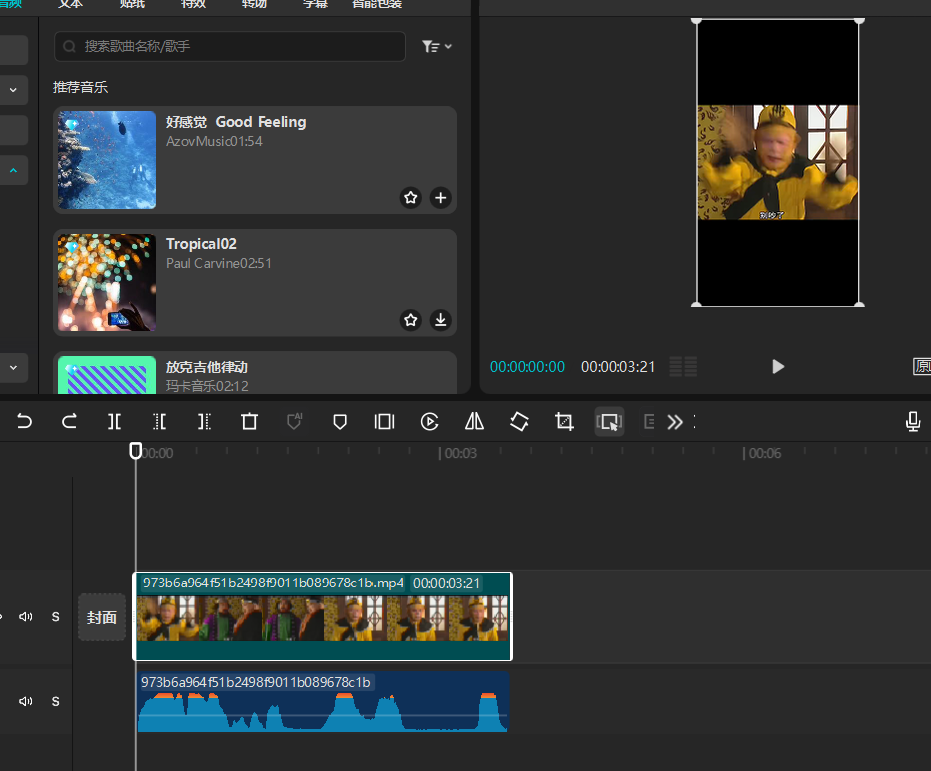Split the clip at the playhead
This screenshot has width=931, height=771.
[x=114, y=422]
